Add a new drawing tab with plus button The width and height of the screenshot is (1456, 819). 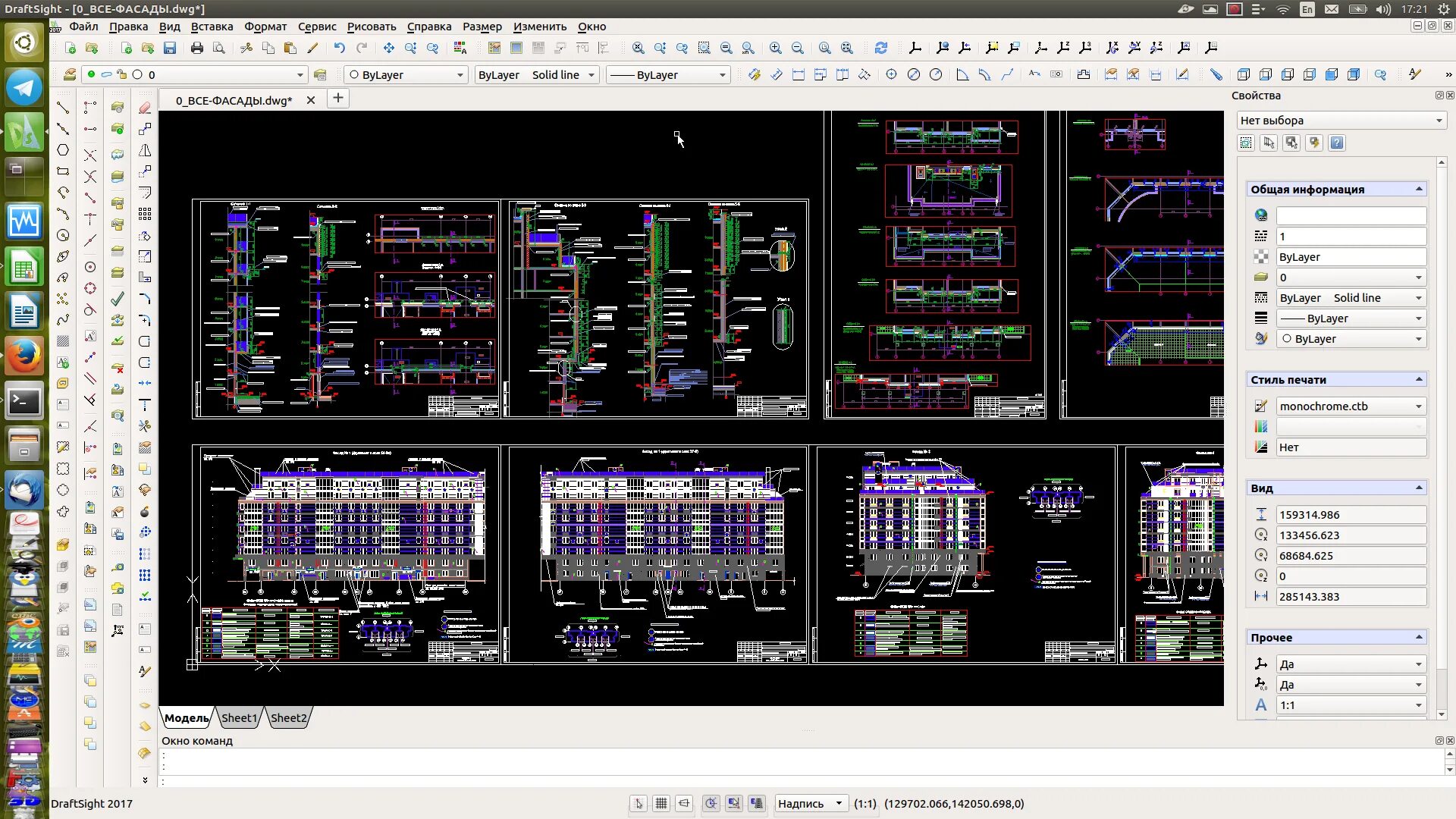click(338, 98)
